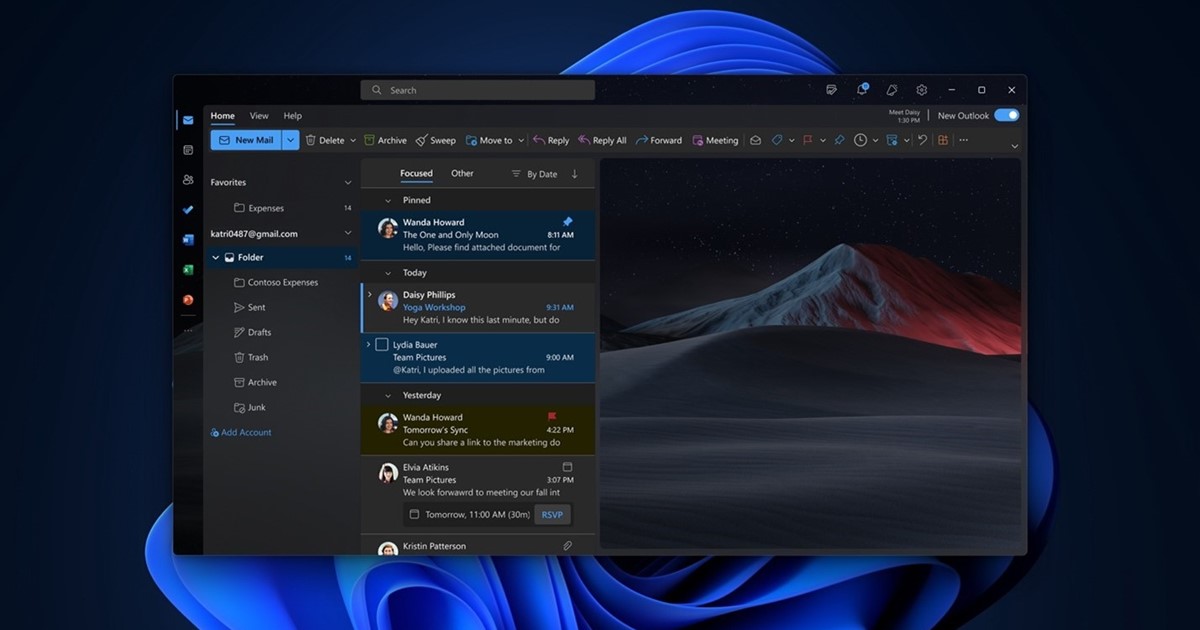
Task: Click RSVP on Elvia Atikins' invite
Action: [x=552, y=514]
